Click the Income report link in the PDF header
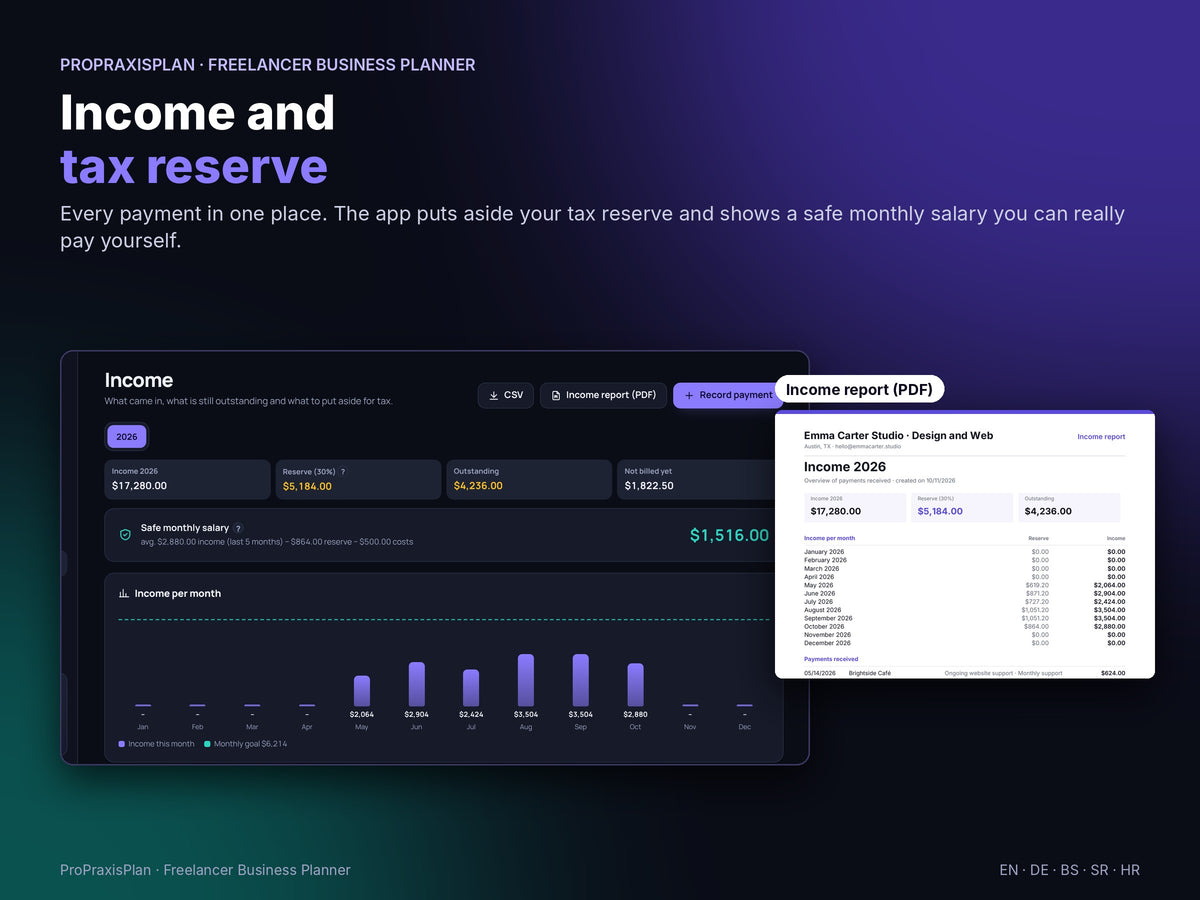 click(x=1101, y=437)
